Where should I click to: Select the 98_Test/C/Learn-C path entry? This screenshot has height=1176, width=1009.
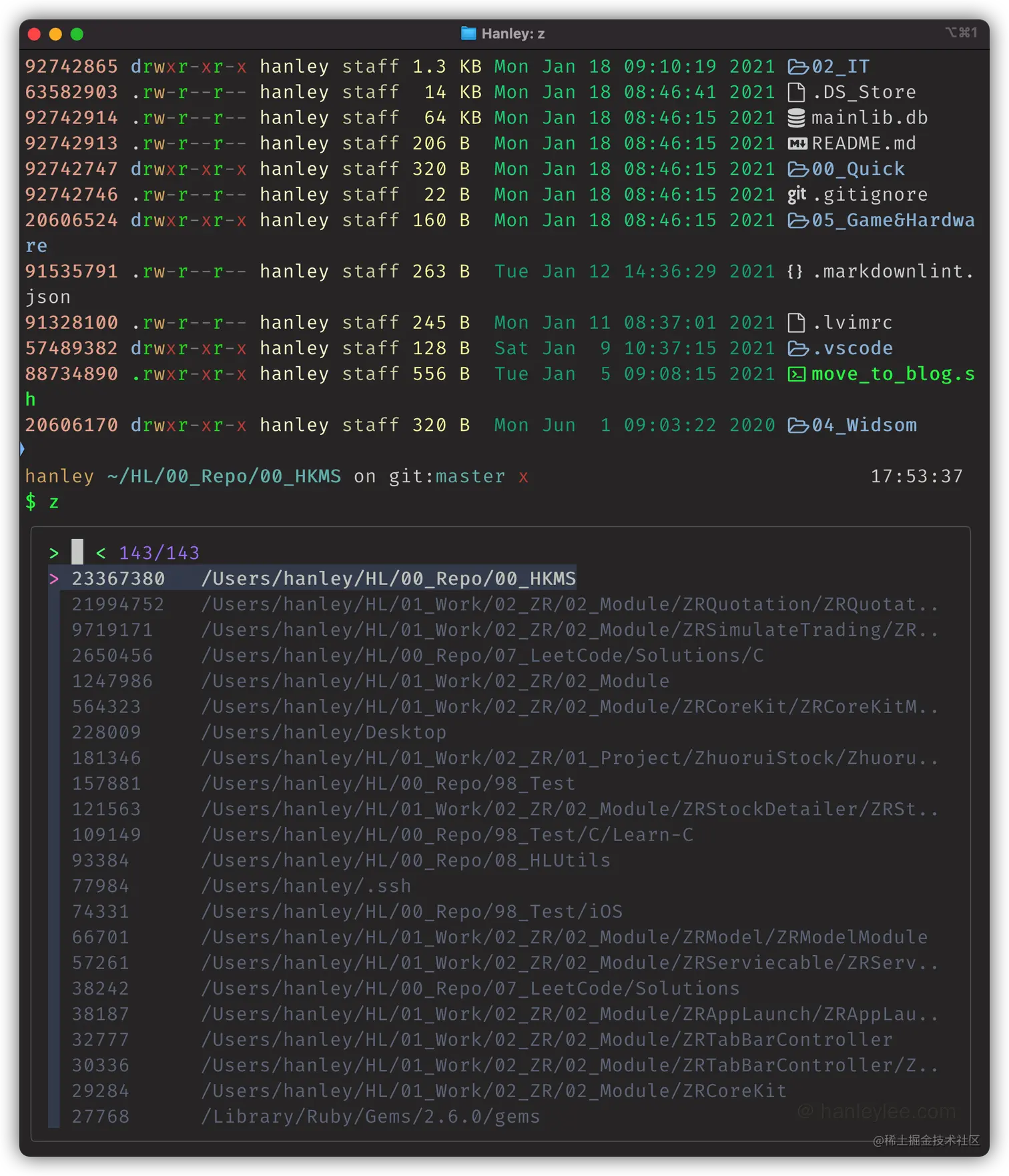[382, 834]
